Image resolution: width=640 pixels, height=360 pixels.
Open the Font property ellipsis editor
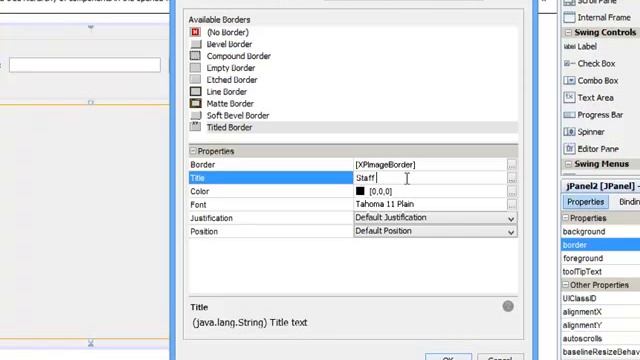coord(512,204)
